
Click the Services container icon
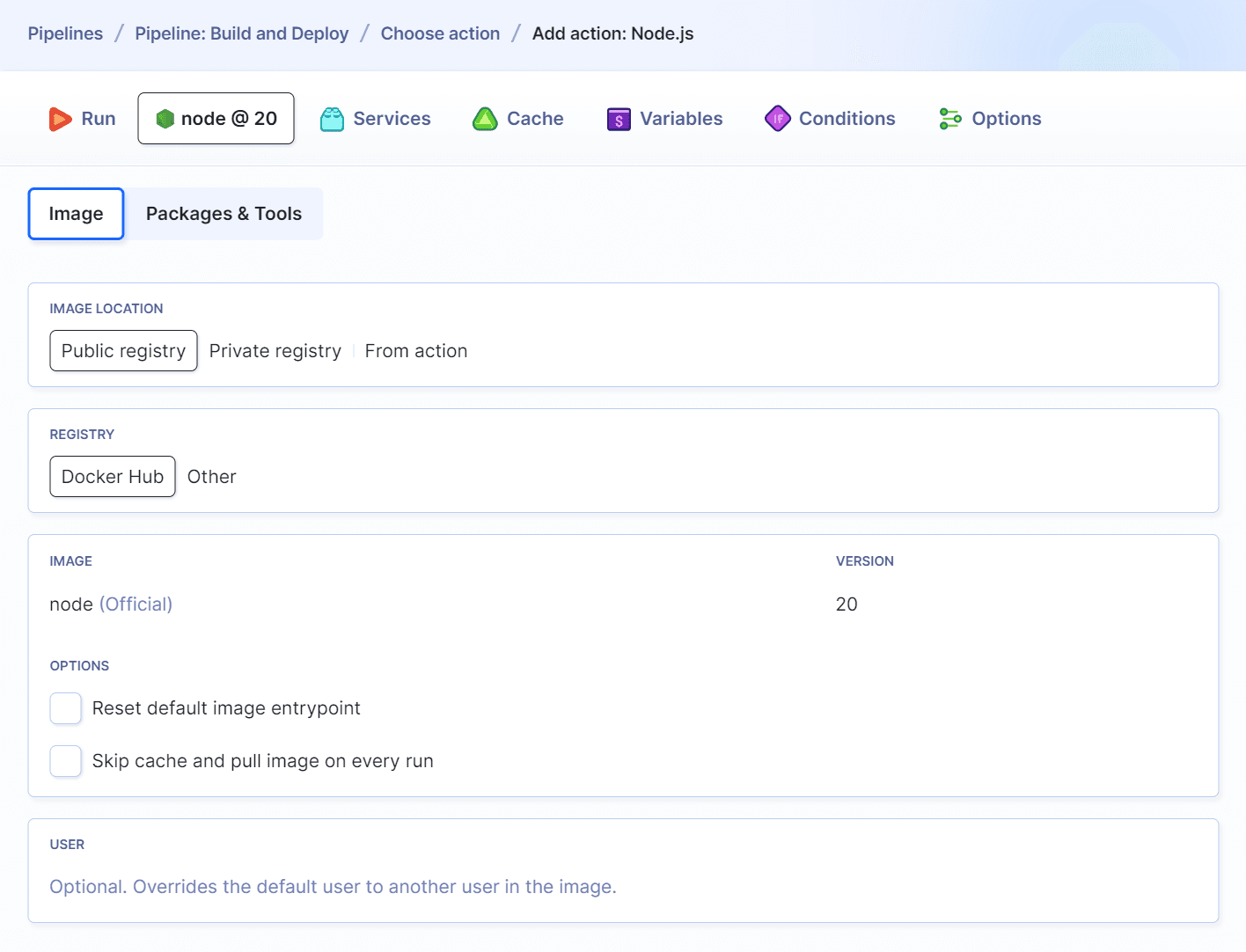tap(332, 119)
